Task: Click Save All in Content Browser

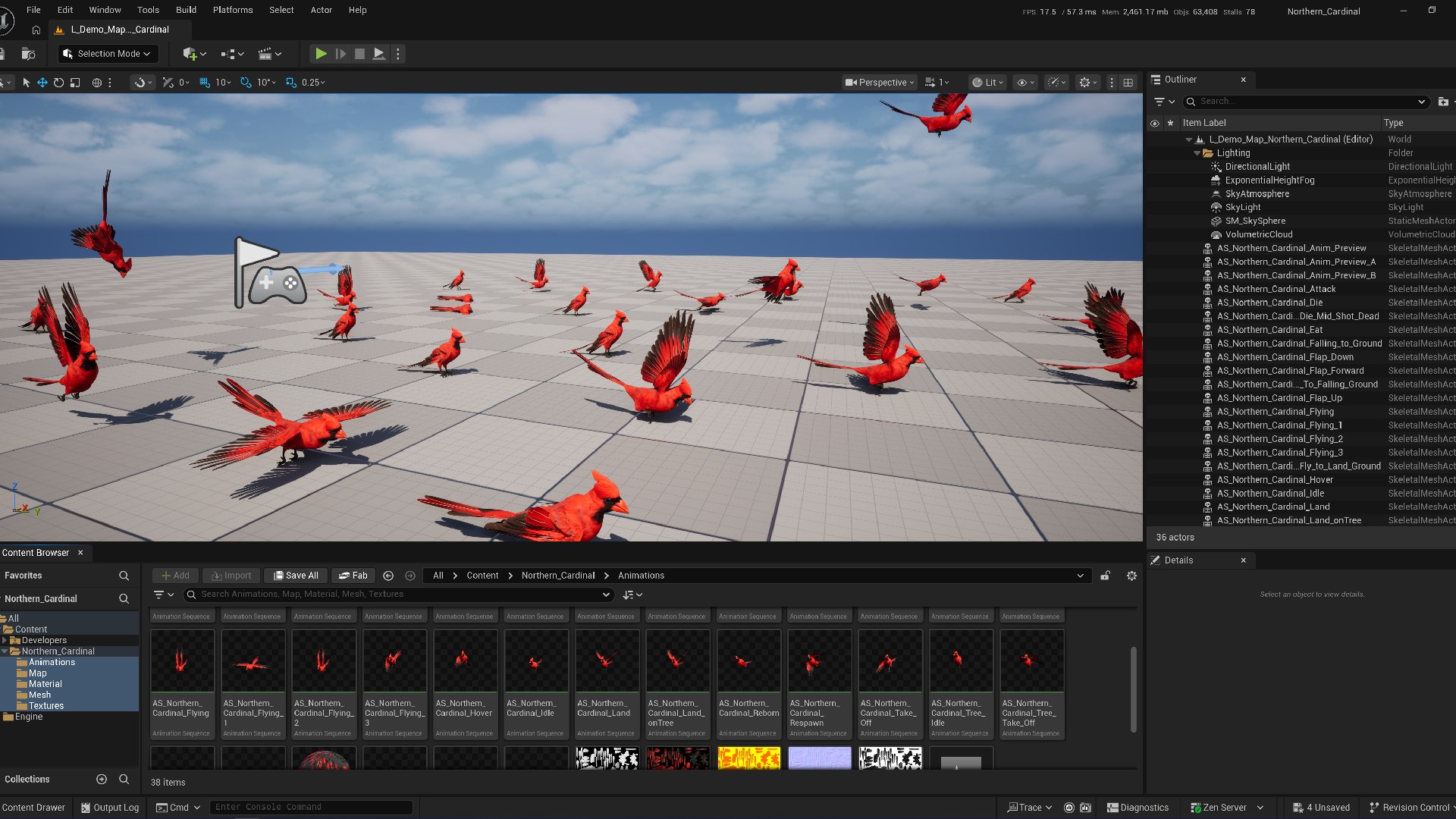Action: 296,576
